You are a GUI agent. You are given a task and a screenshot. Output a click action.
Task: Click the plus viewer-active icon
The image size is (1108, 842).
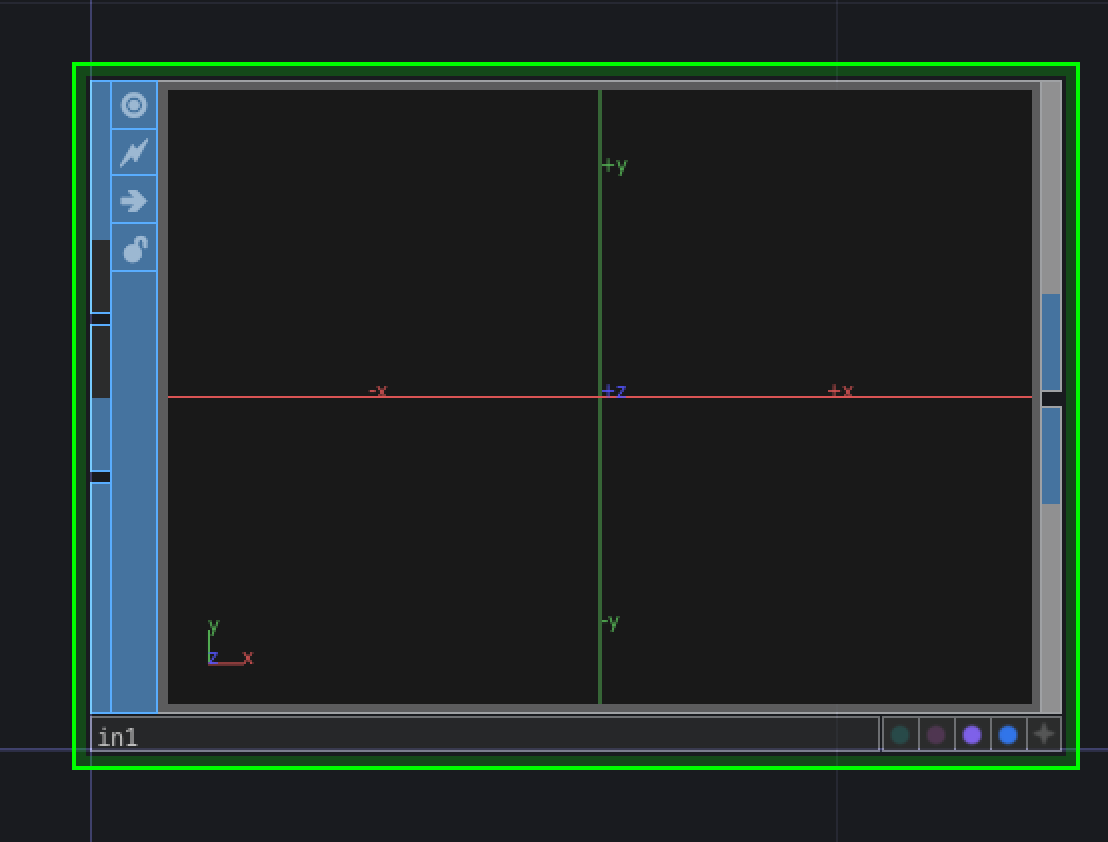click(1044, 735)
